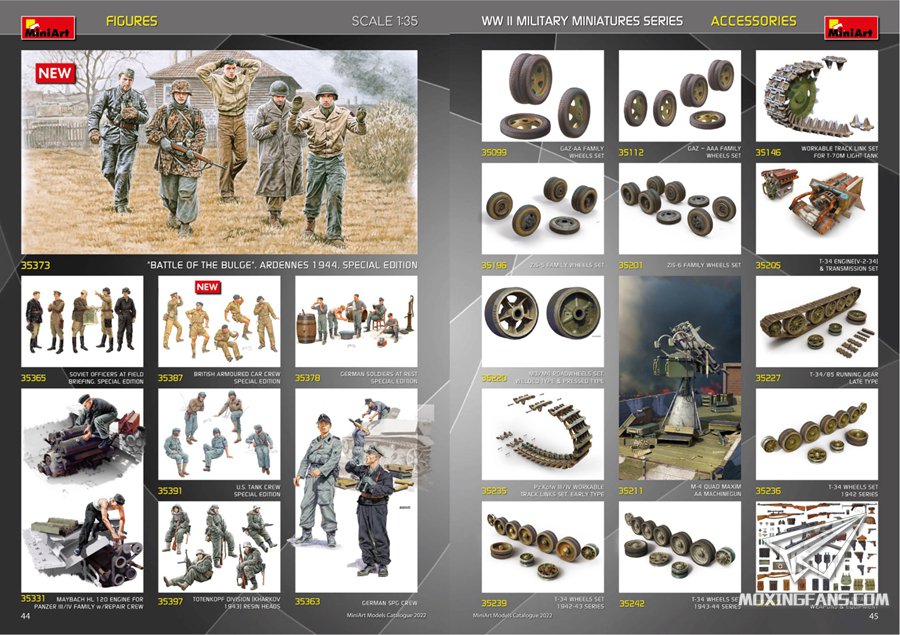
Task: Open the PzKpfw III/IV workable track links image
Action: 542,435
